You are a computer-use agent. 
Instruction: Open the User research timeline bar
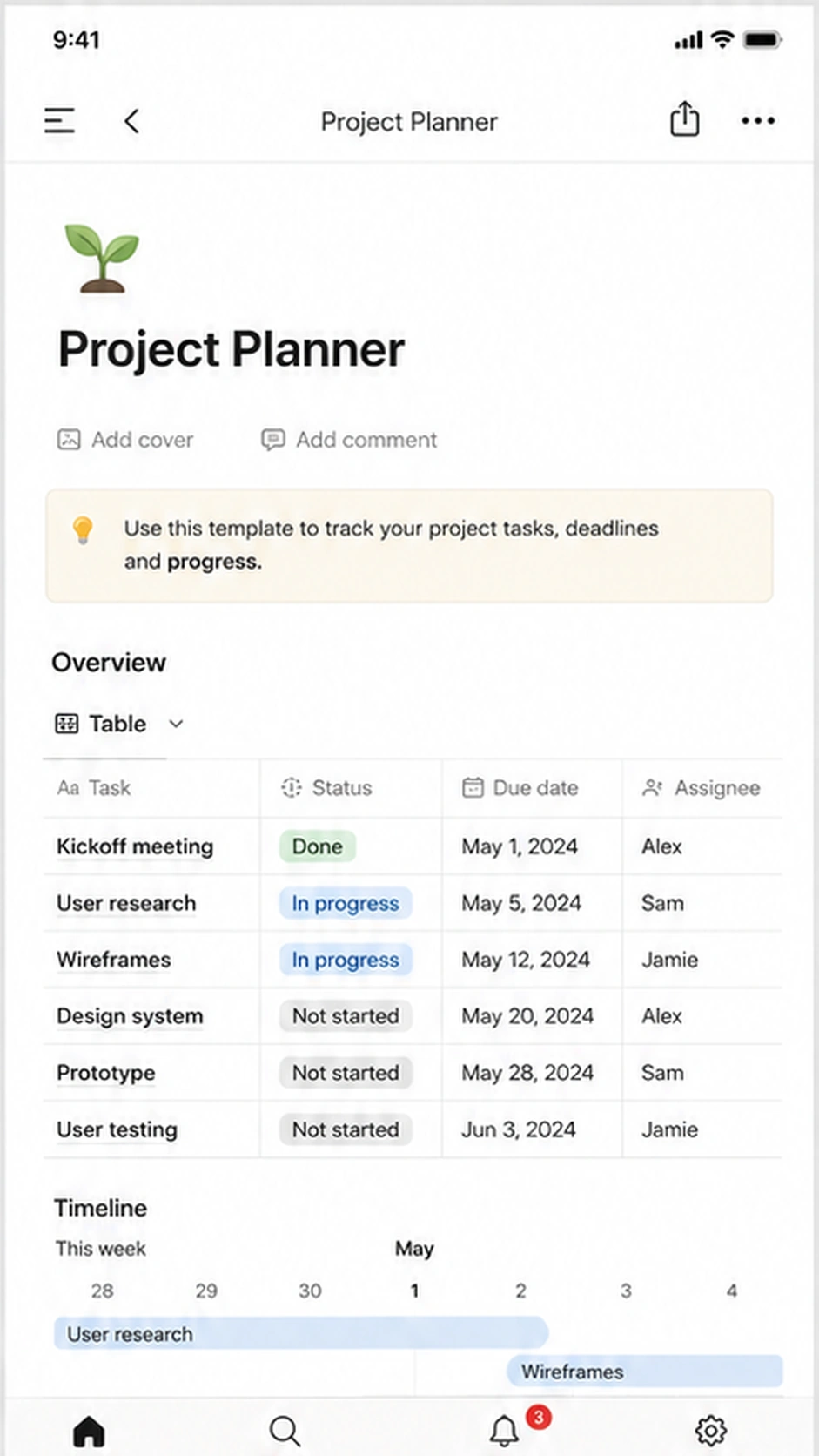click(x=301, y=1333)
